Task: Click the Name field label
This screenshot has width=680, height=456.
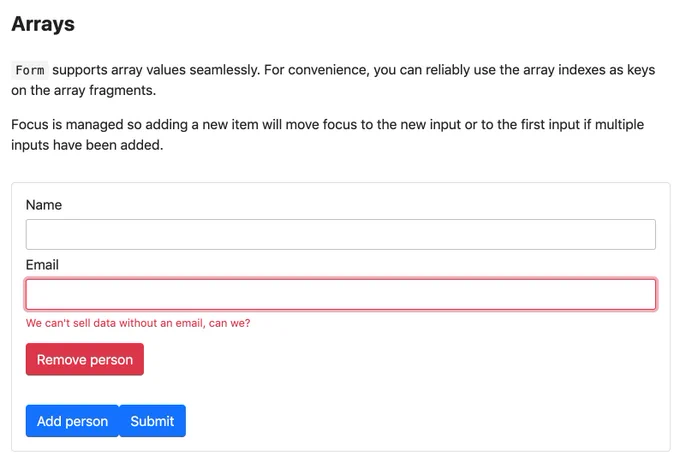Action: coord(44,205)
